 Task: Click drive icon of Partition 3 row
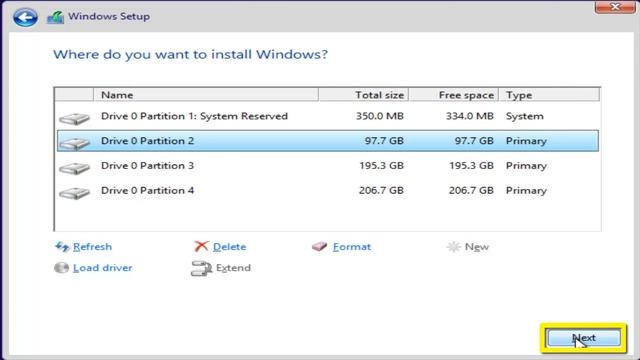(x=74, y=168)
